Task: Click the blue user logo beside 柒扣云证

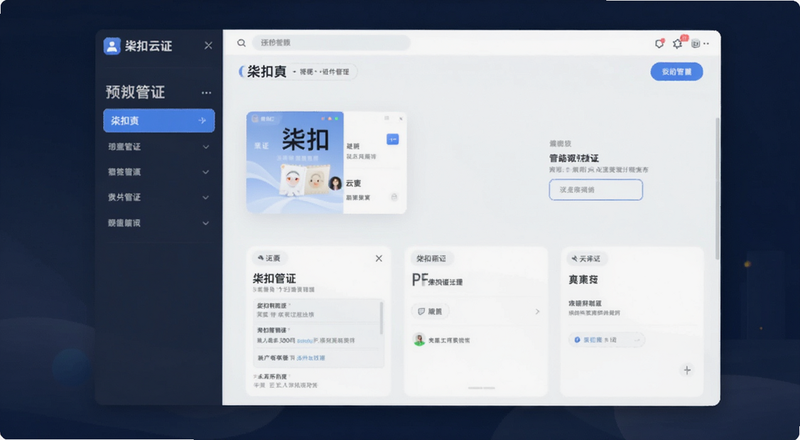Action: 112,46
